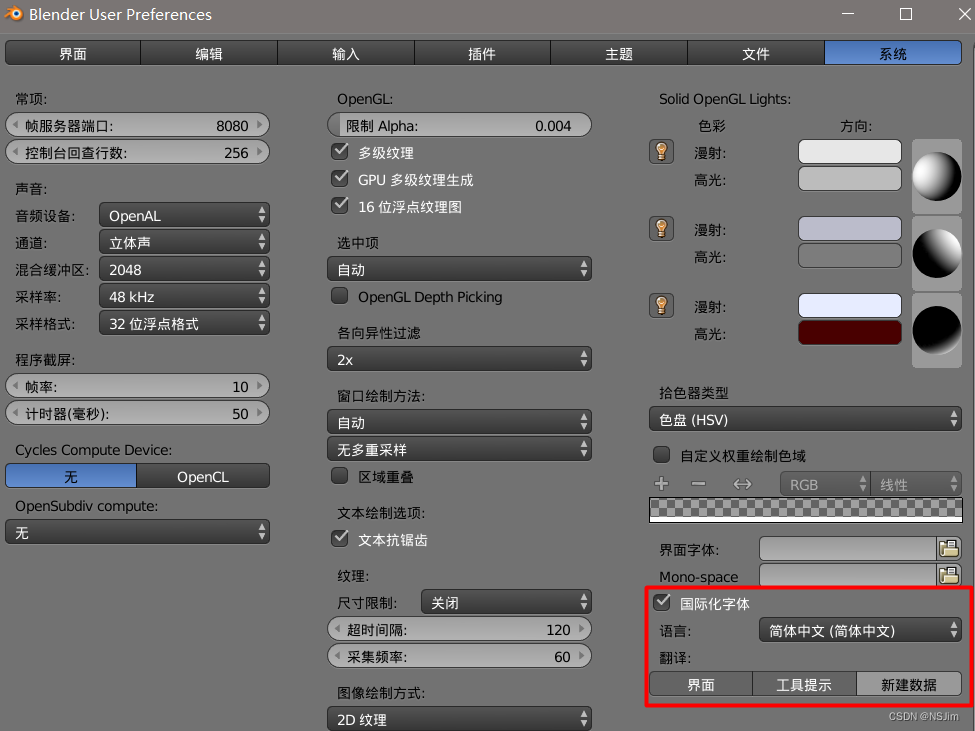This screenshot has width=975, height=731.
Task: Open 音频设备 OpenAL dropdown
Action: click(x=184, y=215)
